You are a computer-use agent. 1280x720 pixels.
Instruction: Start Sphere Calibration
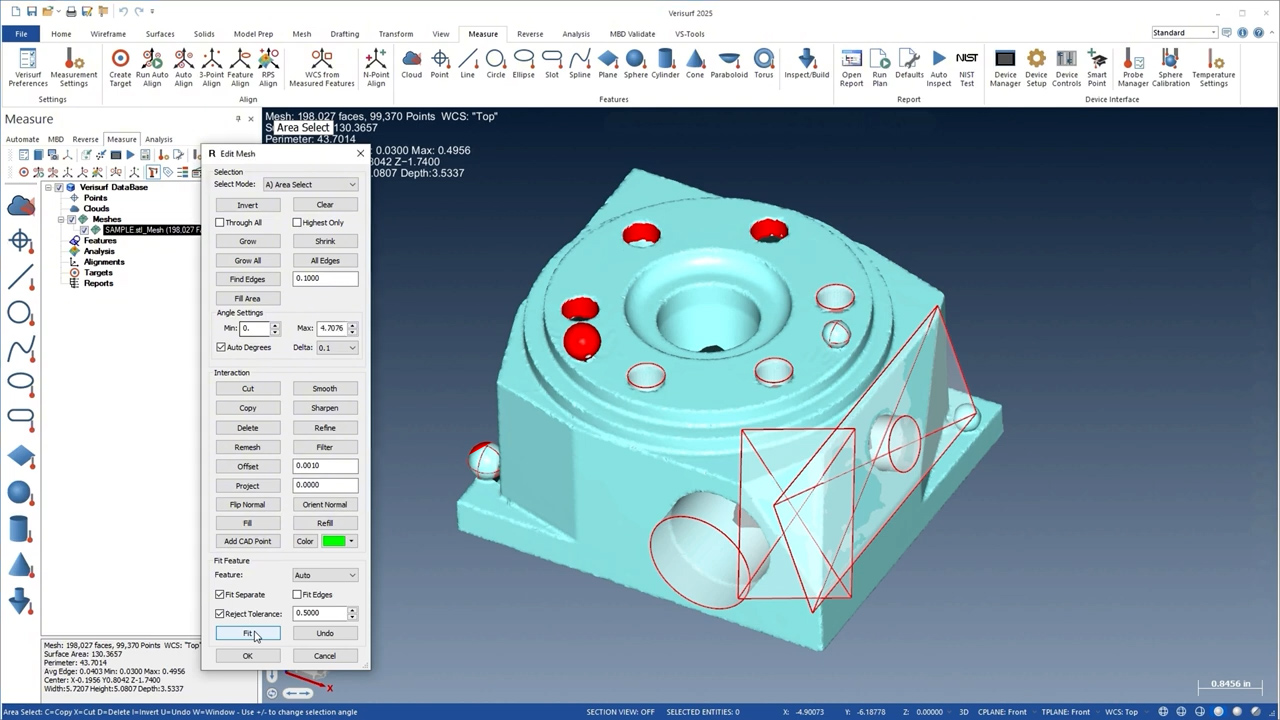[x=1170, y=68]
